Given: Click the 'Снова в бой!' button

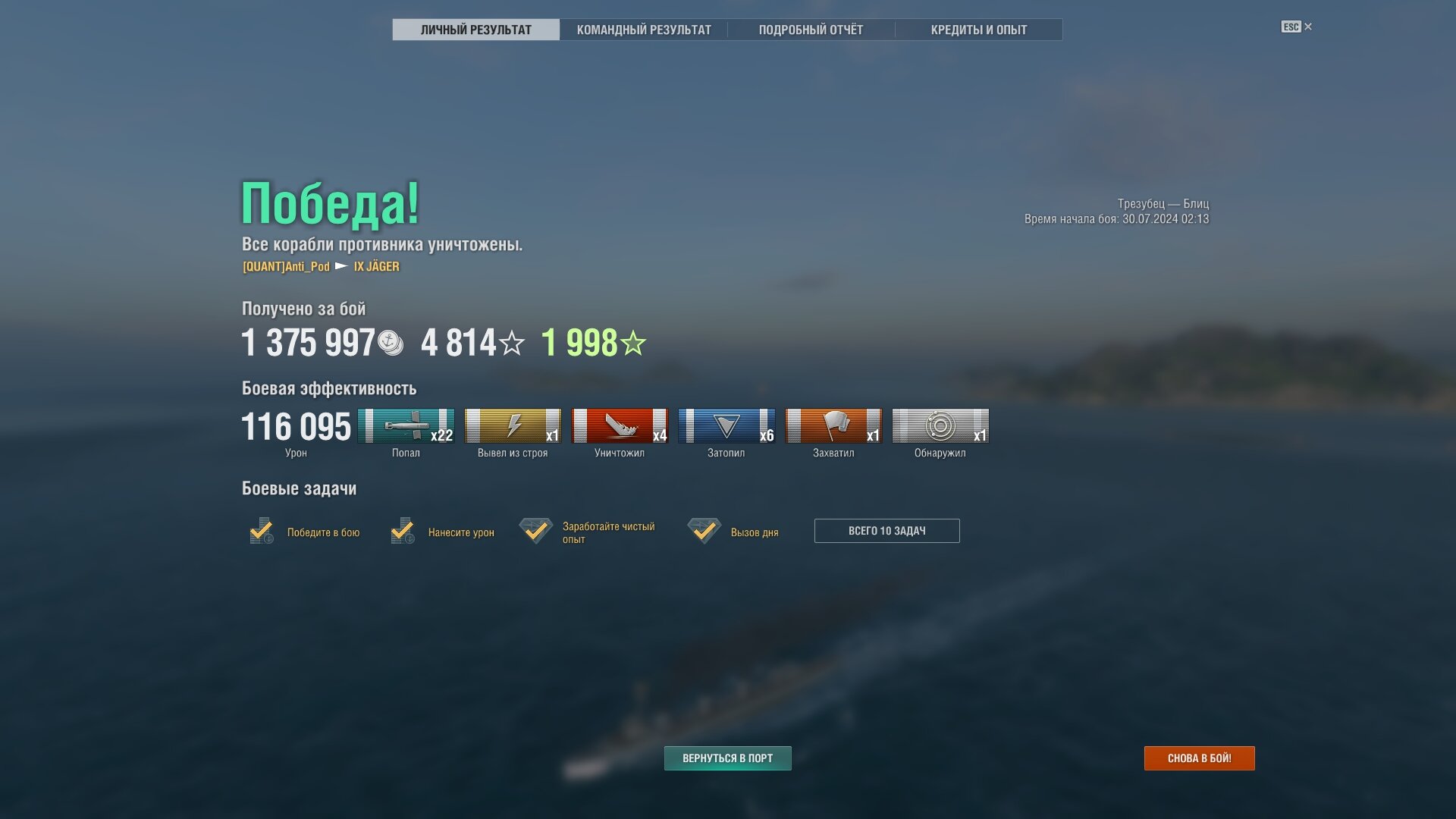Looking at the screenshot, I should 1199,758.
